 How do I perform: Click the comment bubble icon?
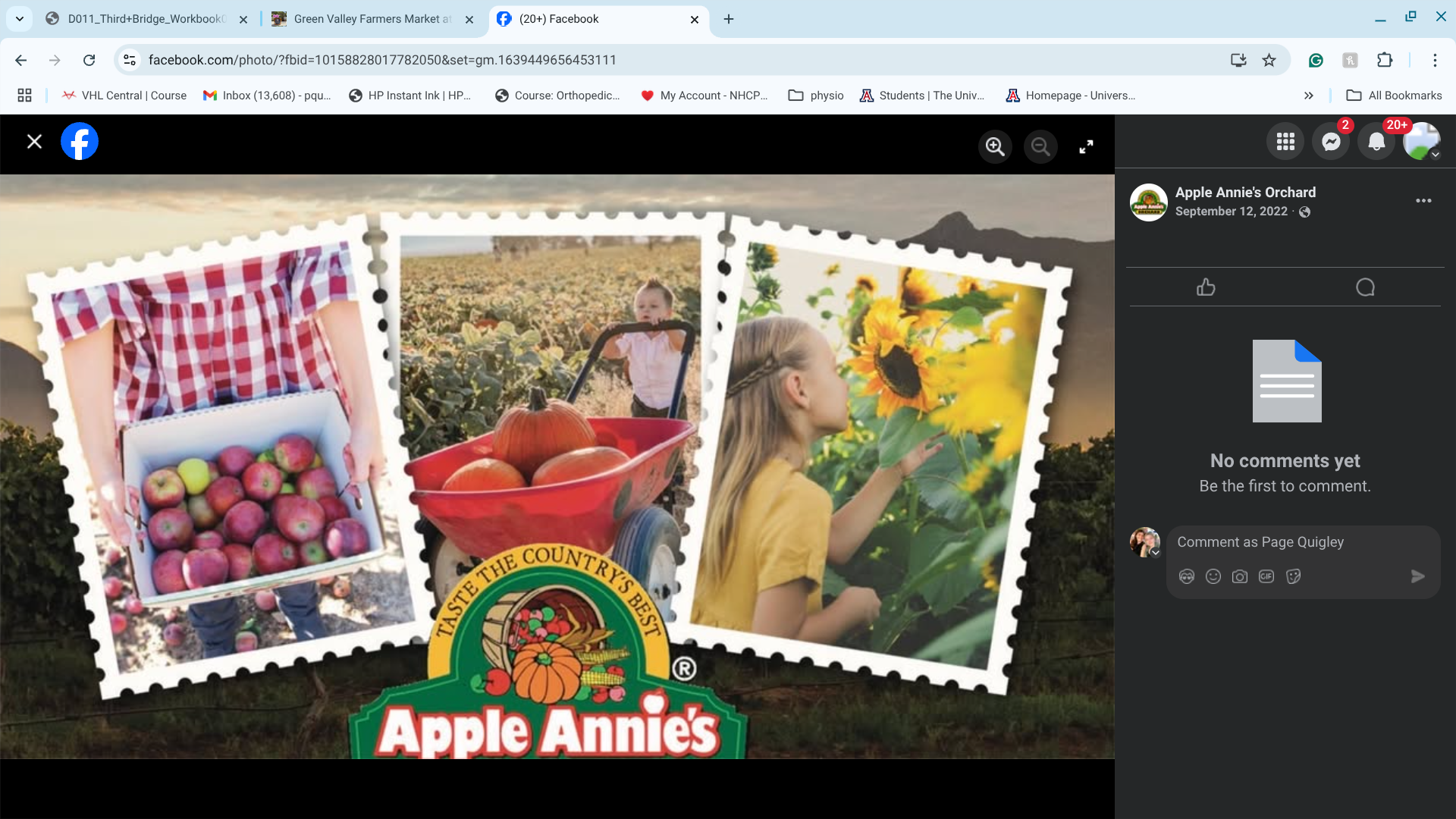[x=1365, y=287]
